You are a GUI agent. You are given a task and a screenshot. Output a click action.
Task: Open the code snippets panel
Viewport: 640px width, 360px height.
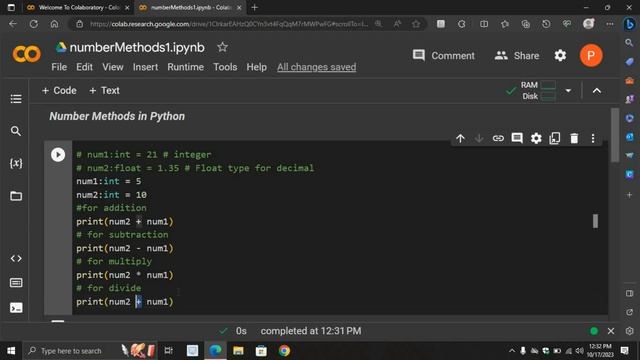click(x=16, y=258)
